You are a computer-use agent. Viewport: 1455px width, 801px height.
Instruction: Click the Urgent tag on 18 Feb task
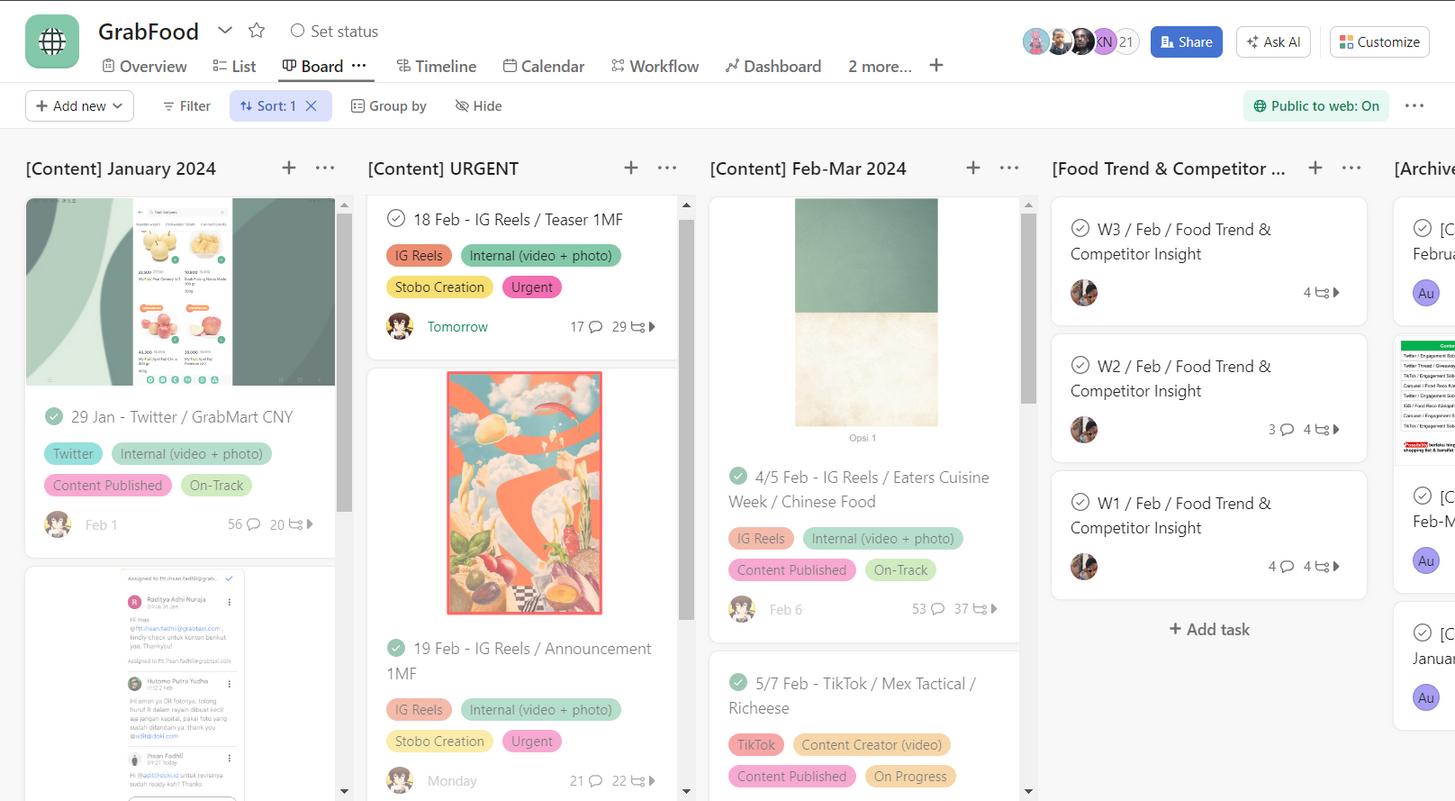(532, 287)
